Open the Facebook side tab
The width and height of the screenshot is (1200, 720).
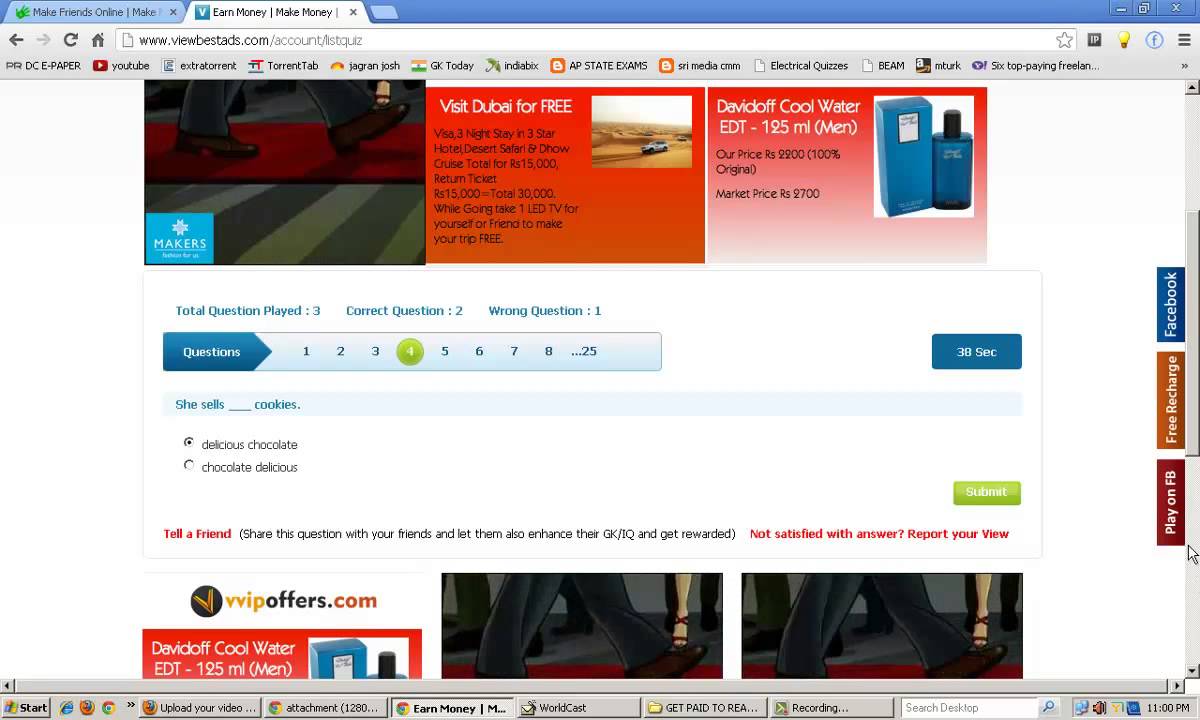(1171, 305)
